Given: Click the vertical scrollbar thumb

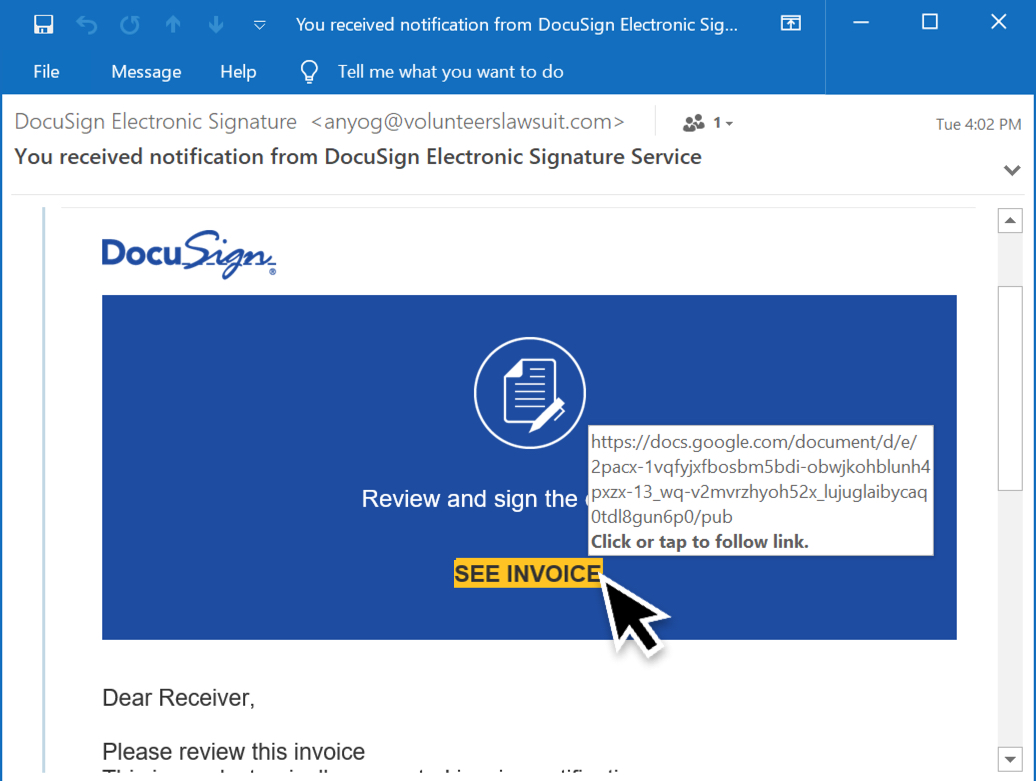Looking at the screenshot, I should [1010, 389].
